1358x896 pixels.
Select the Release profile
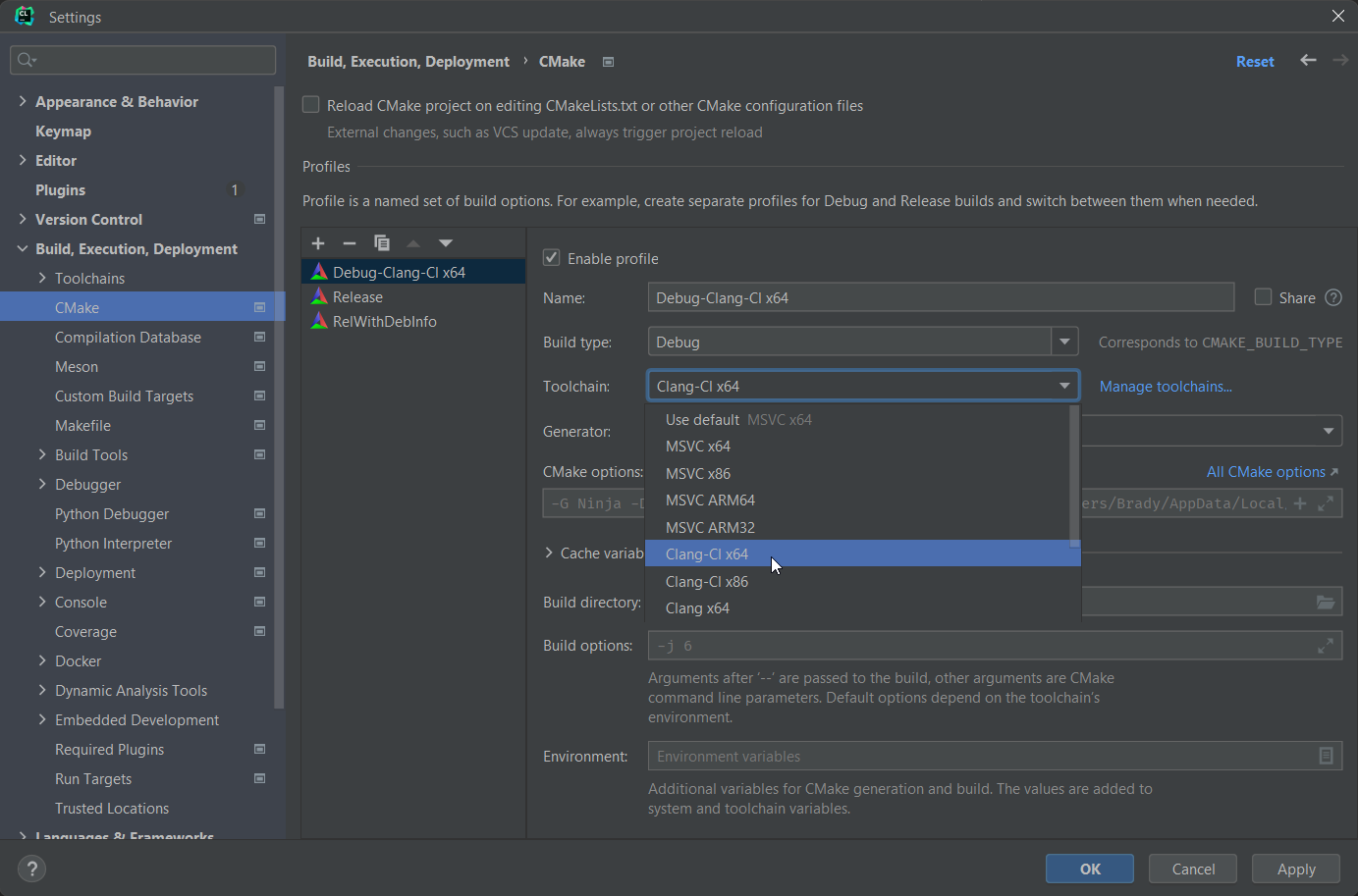tap(413, 296)
